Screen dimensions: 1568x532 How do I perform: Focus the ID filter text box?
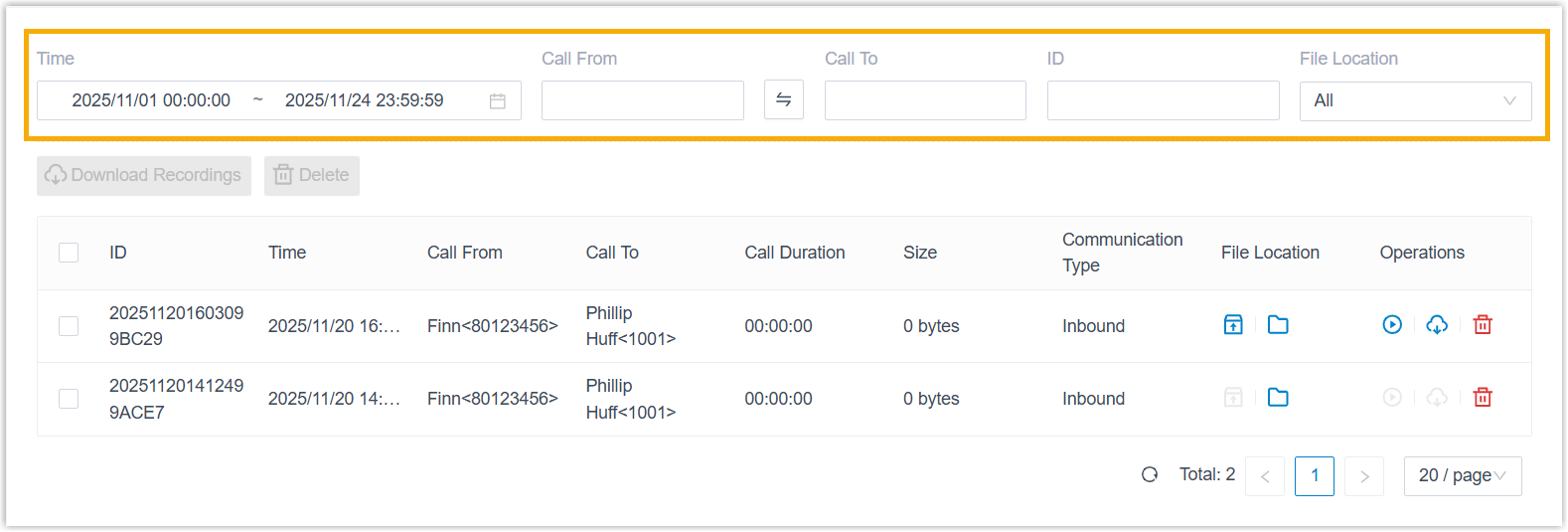[x=1163, y=100]
